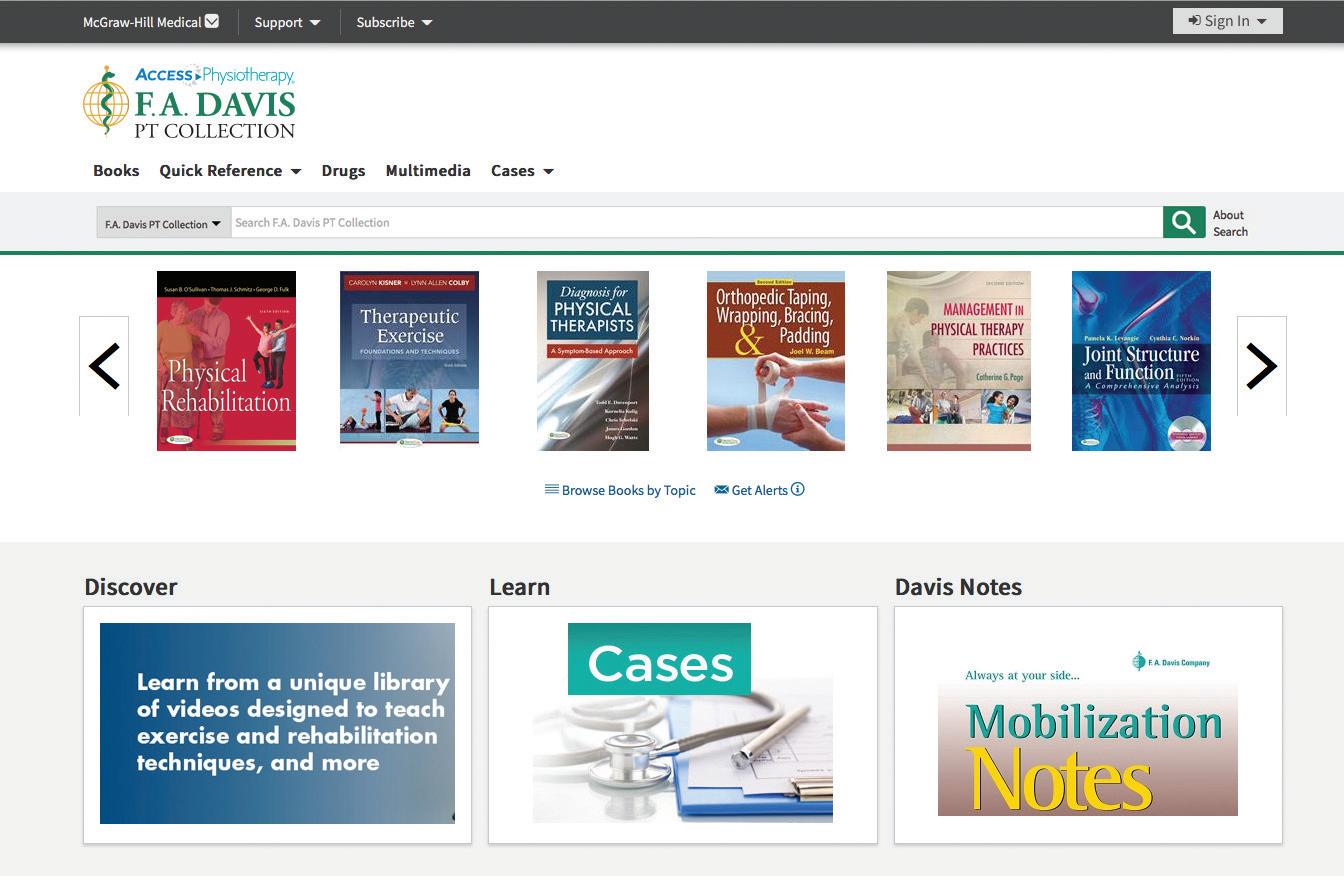Open the Discover videos library banner
The image size is (1344, 882).
pos(277,724)
